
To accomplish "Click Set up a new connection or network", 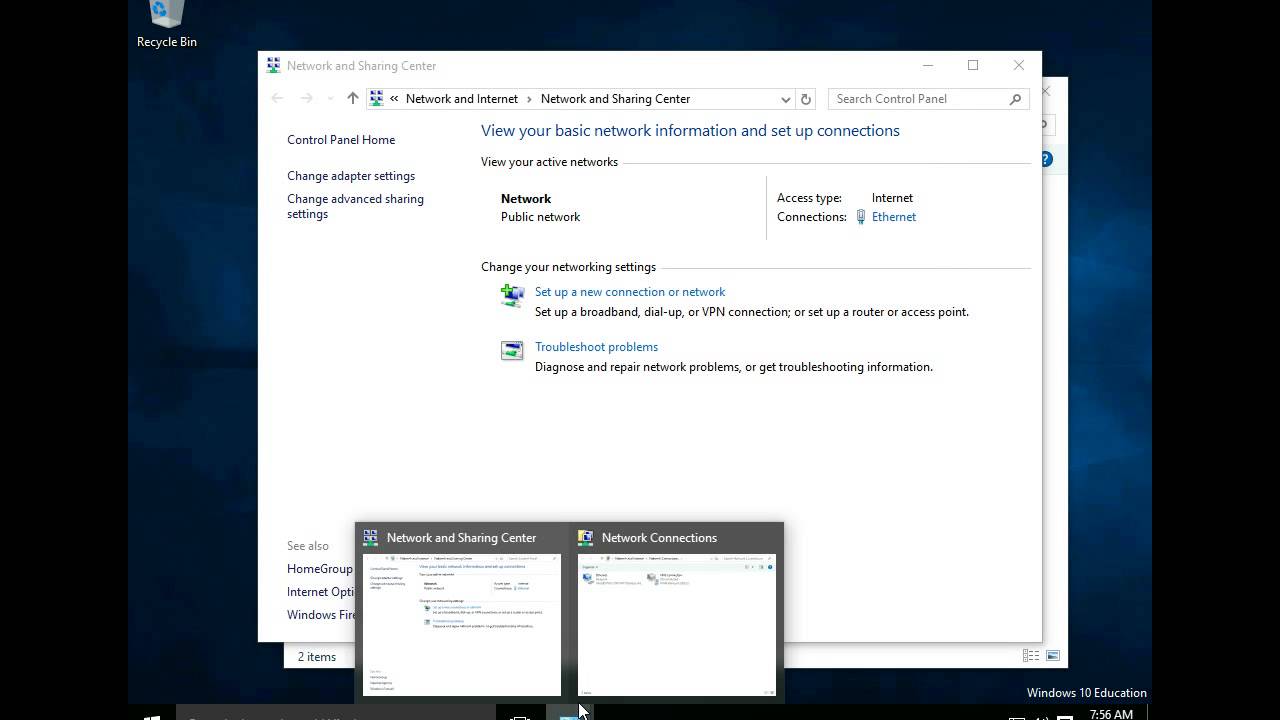I will (630, 292).
